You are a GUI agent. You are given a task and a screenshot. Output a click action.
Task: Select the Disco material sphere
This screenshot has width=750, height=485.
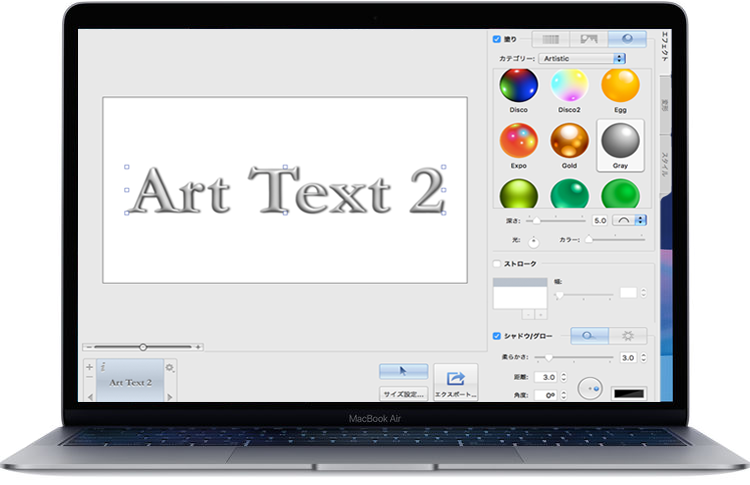click(518, 85)
